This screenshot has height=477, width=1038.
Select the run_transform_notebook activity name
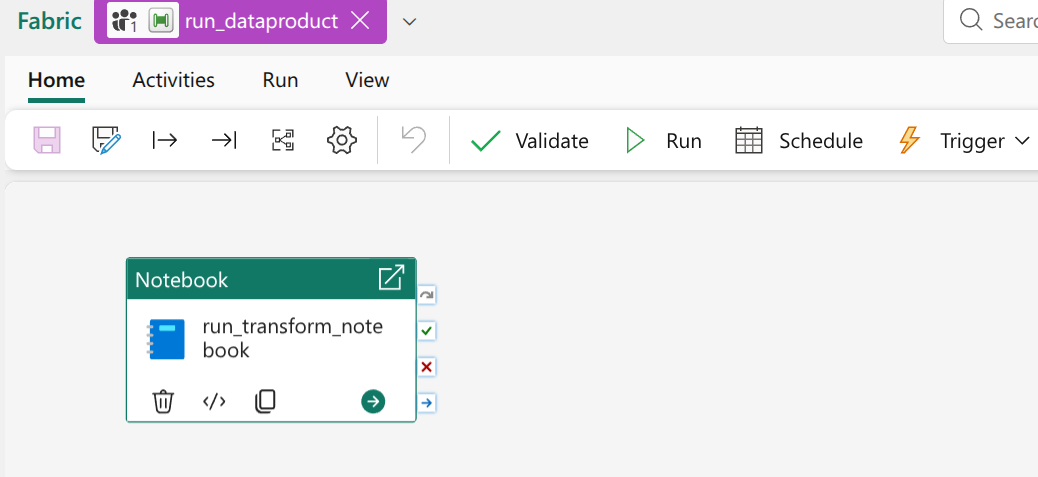click(293, 338)
